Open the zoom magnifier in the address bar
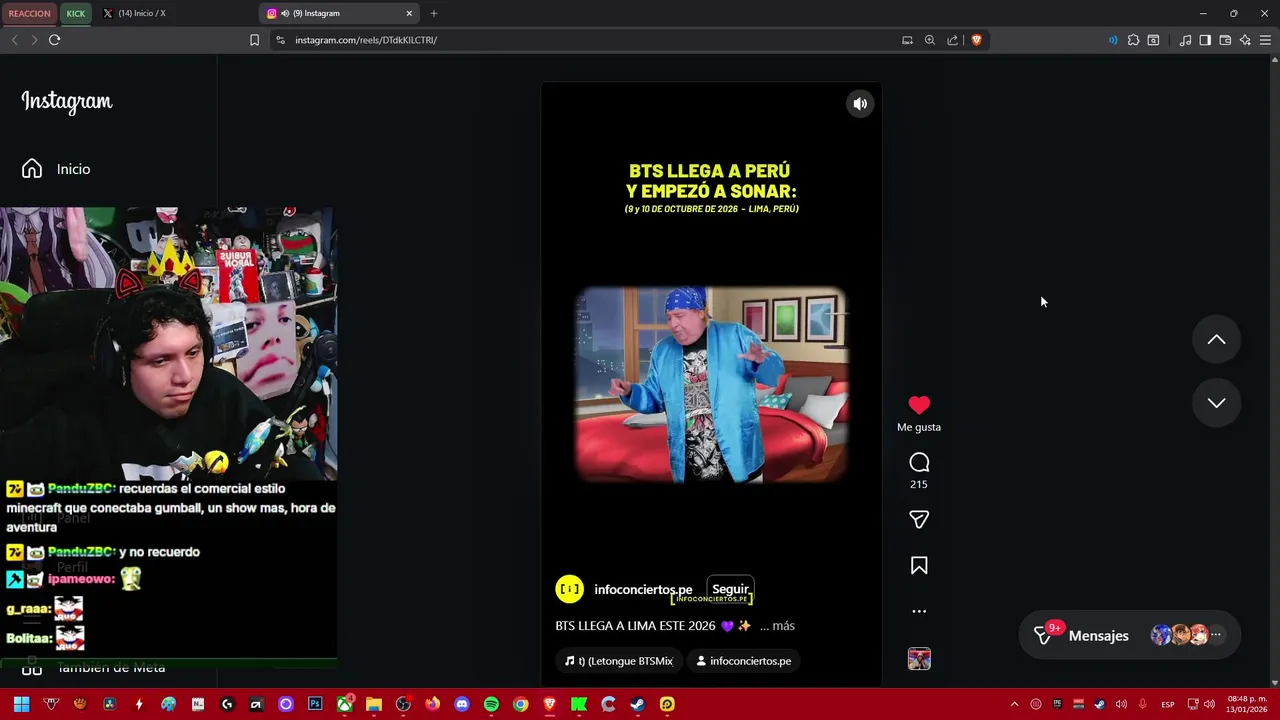 point(930,40)
